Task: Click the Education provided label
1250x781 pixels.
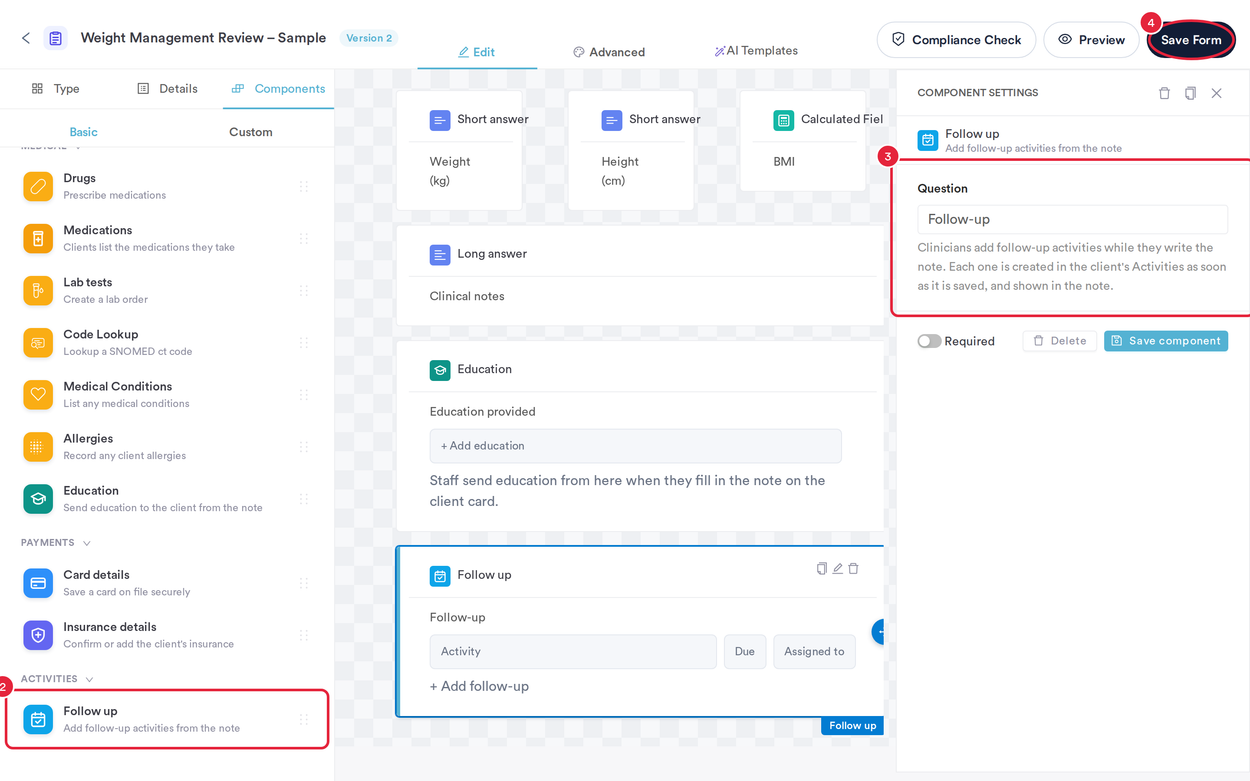Action: (x=482, y=411)
